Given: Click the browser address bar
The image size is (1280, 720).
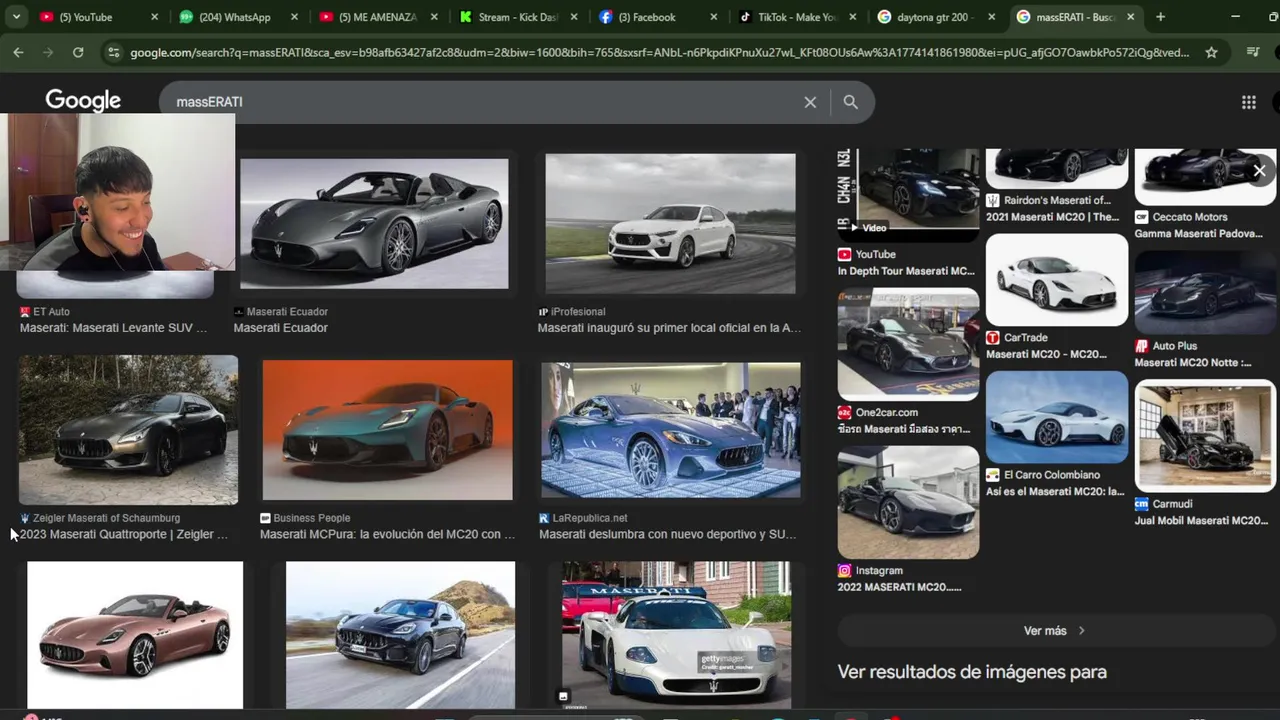Looking at the screenshot, I should point(659,52).
